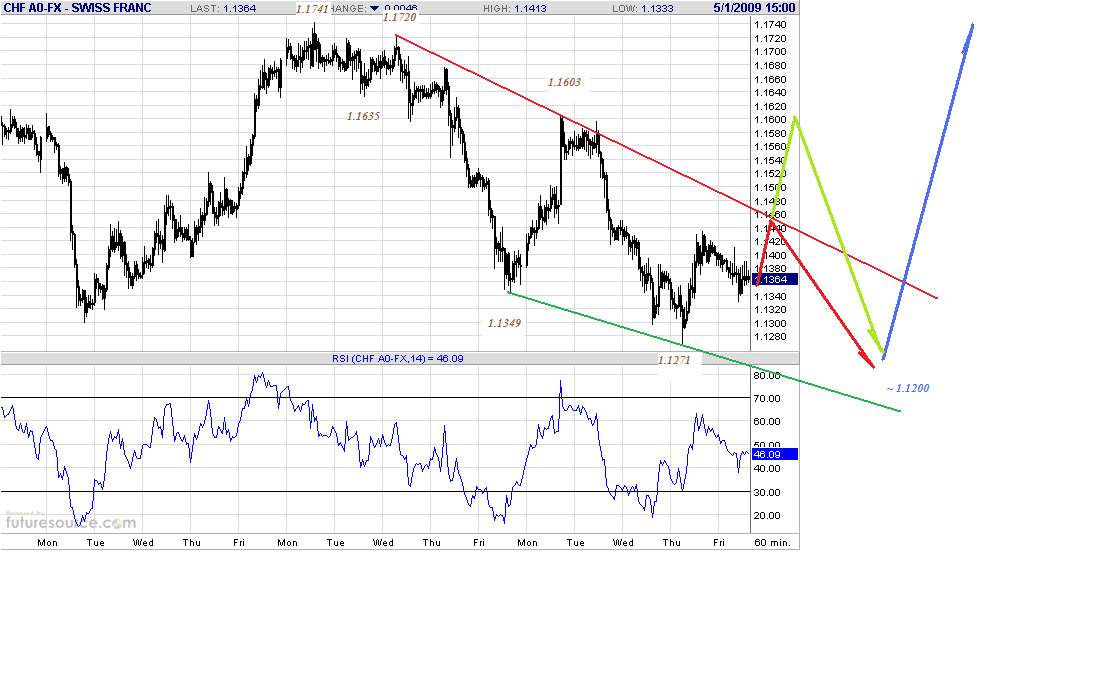Click the 80.00 RSI axis label
1102x699 pixels.
pyautogui.click(x=767, y=376)
